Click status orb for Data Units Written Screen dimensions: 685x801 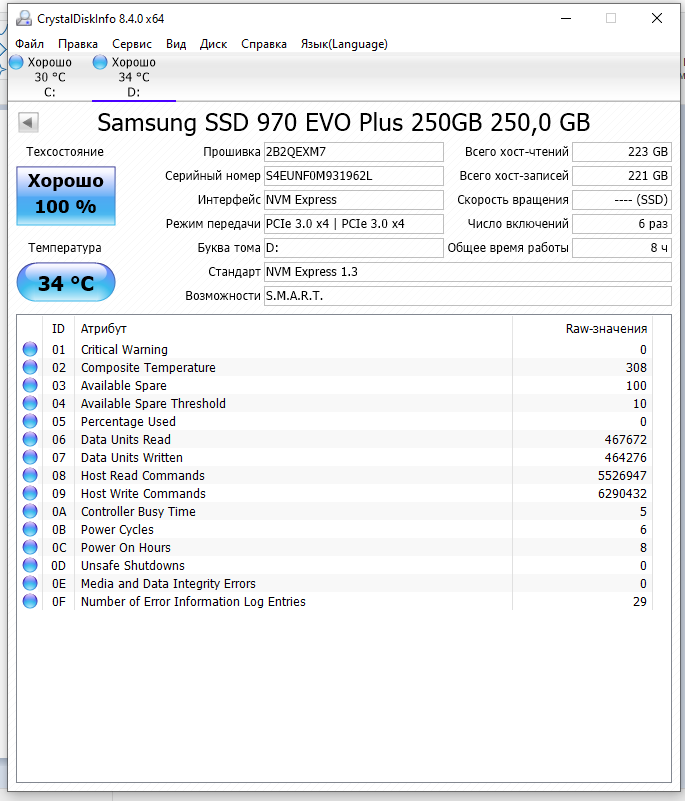click(x=30, y=457)
